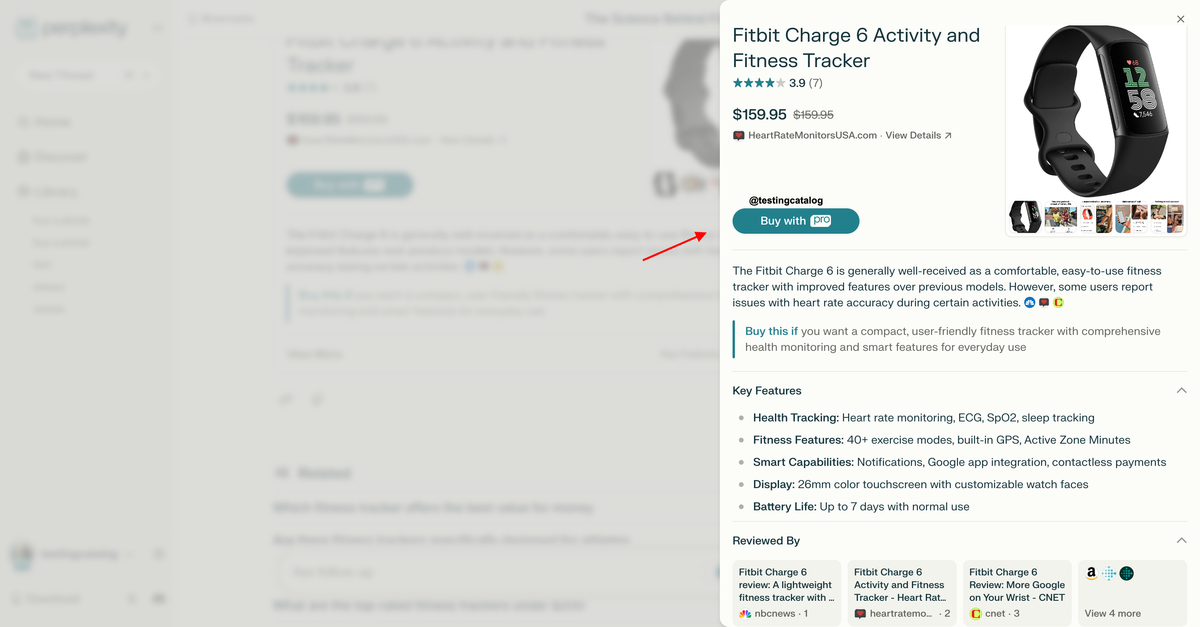Collapse the Reviewed By section
The width and height of the screenshot is (1200, 627).
click(1181, 539)
